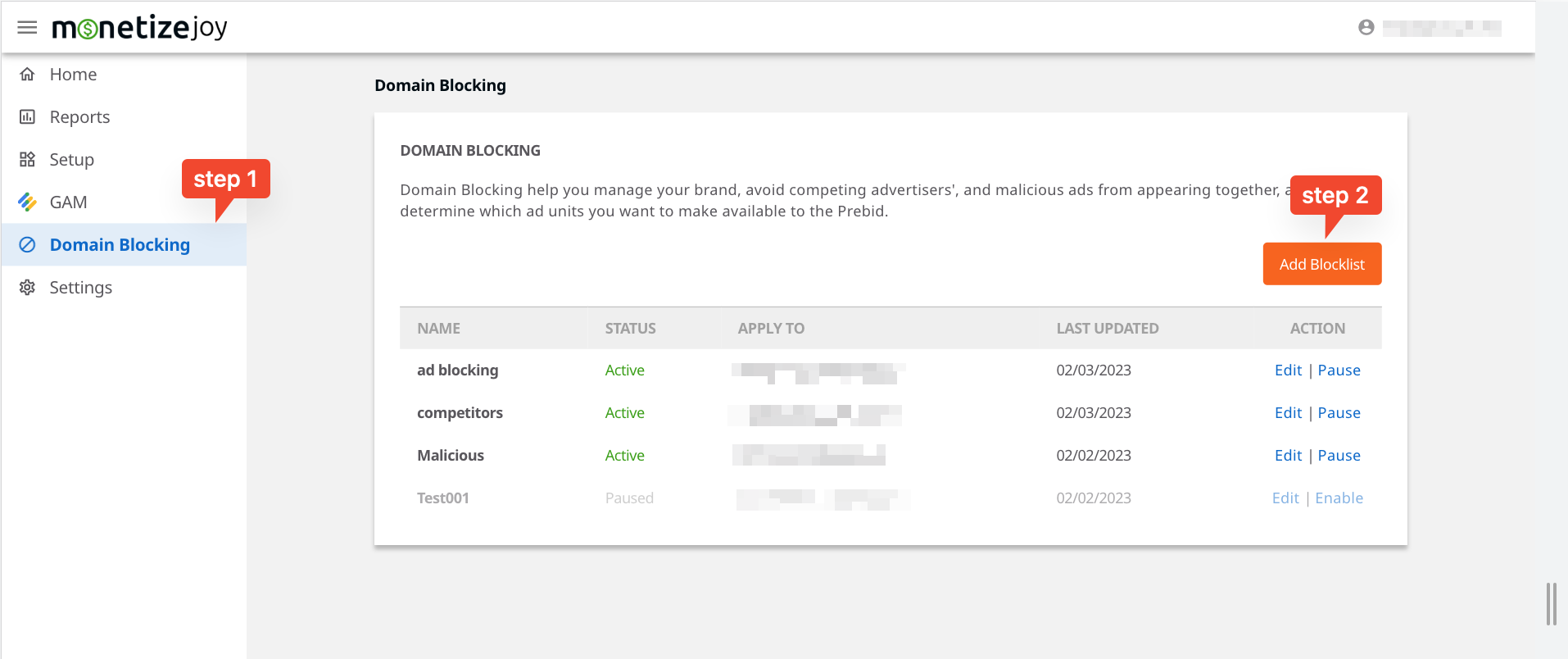The height and width of the screenshot is (659, 1568).
Task: Click the 'competitors' name cell
Action: tap(460, 413)
